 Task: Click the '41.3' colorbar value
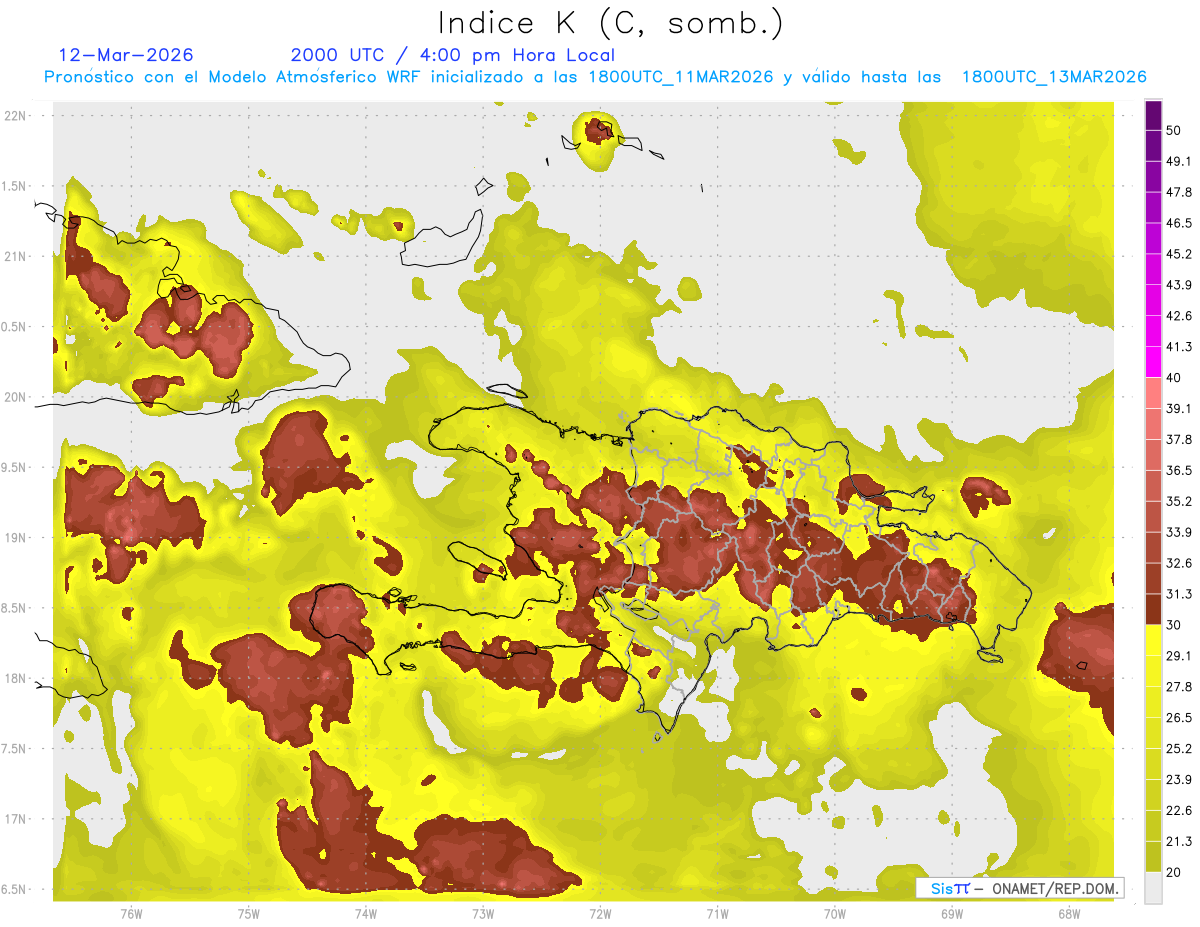pos(1180,347)
